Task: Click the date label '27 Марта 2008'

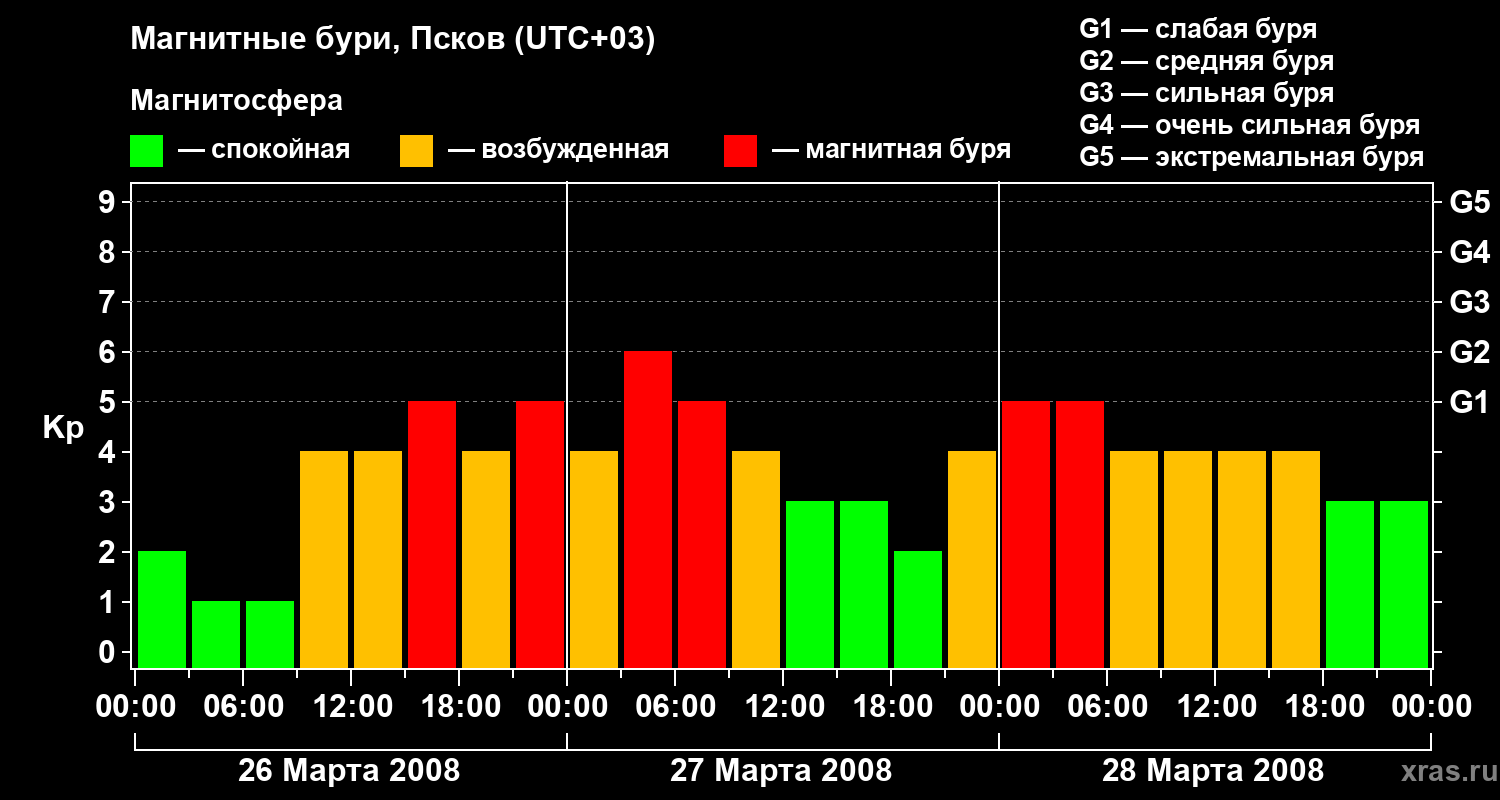Action: [781, 771]
